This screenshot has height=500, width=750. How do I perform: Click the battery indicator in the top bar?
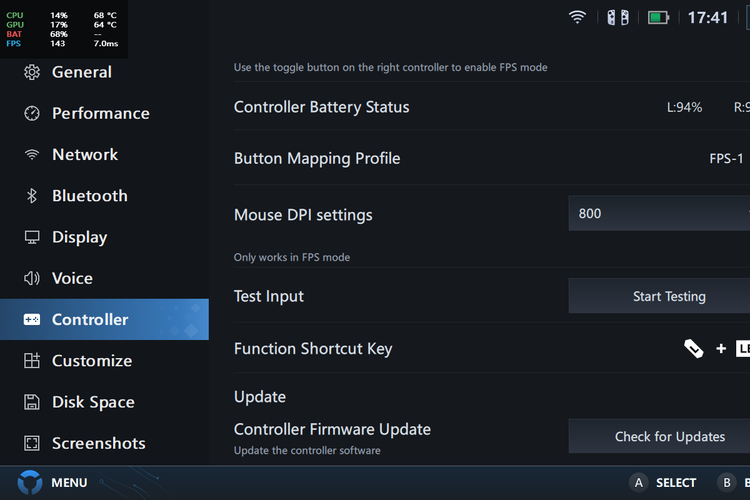658,17
